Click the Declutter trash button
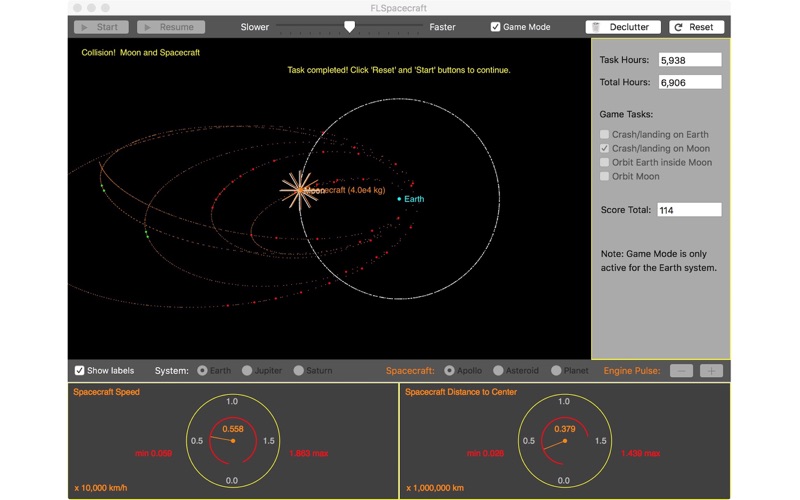This screenshot has width=800, height=500. 622,27
